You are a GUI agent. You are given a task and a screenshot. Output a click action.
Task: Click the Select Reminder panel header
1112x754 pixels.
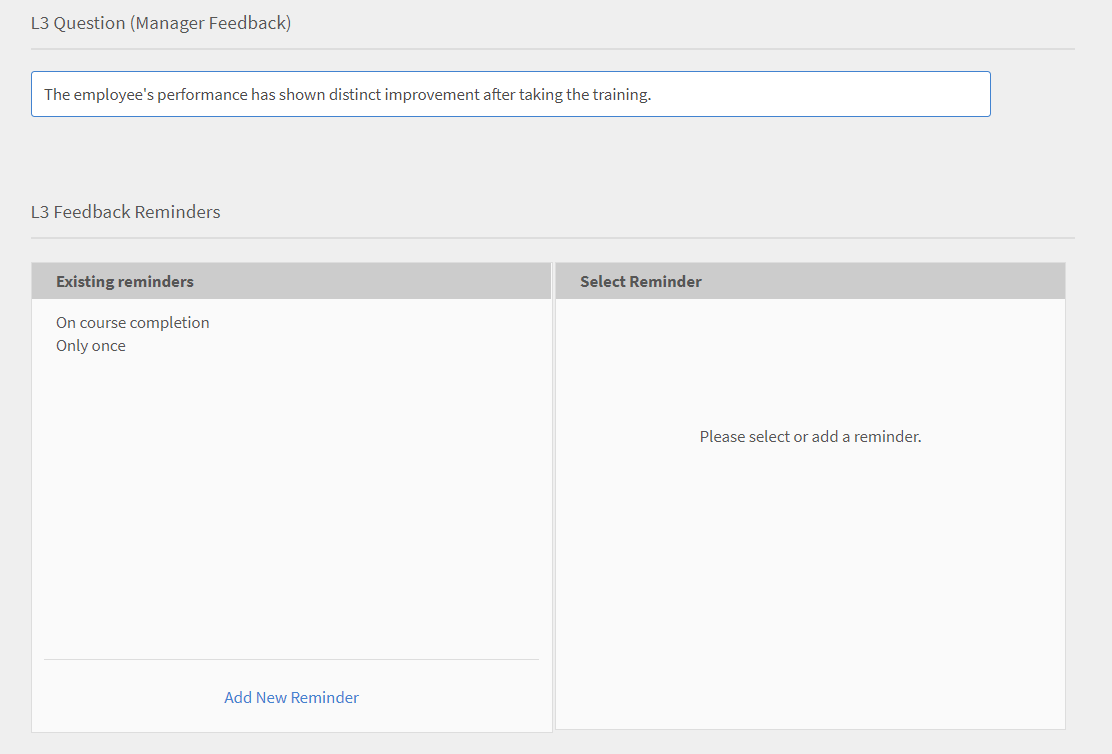click(640, 281)
